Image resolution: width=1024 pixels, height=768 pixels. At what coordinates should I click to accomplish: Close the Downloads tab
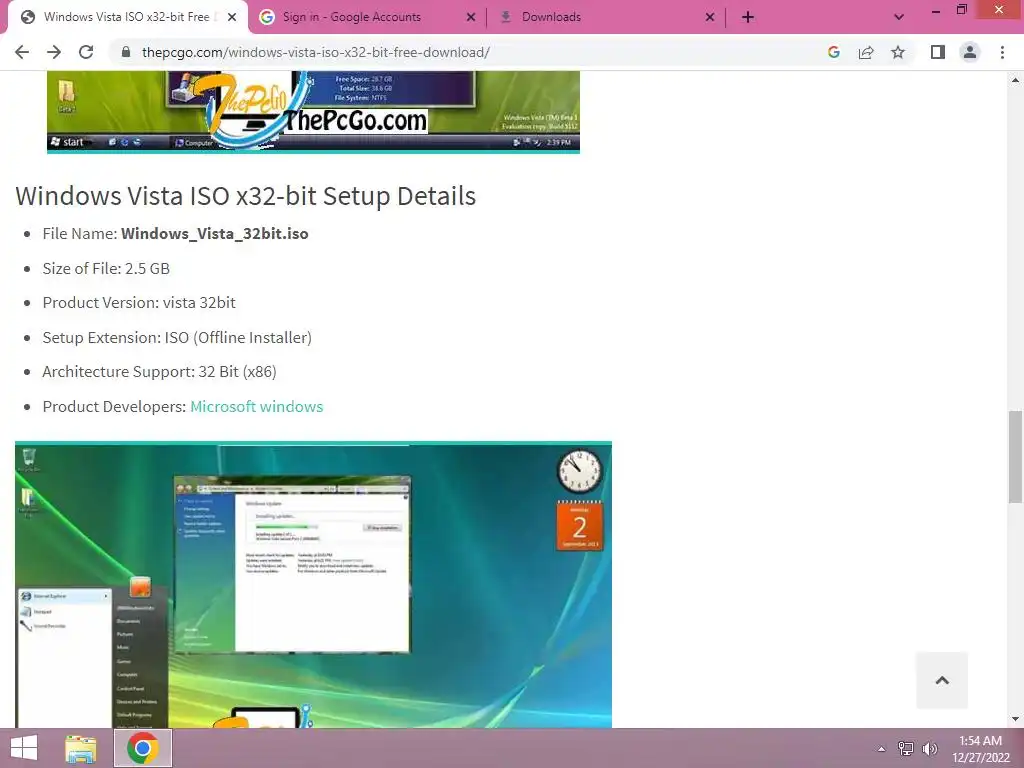pyautogui.click(x=710, y=17)
